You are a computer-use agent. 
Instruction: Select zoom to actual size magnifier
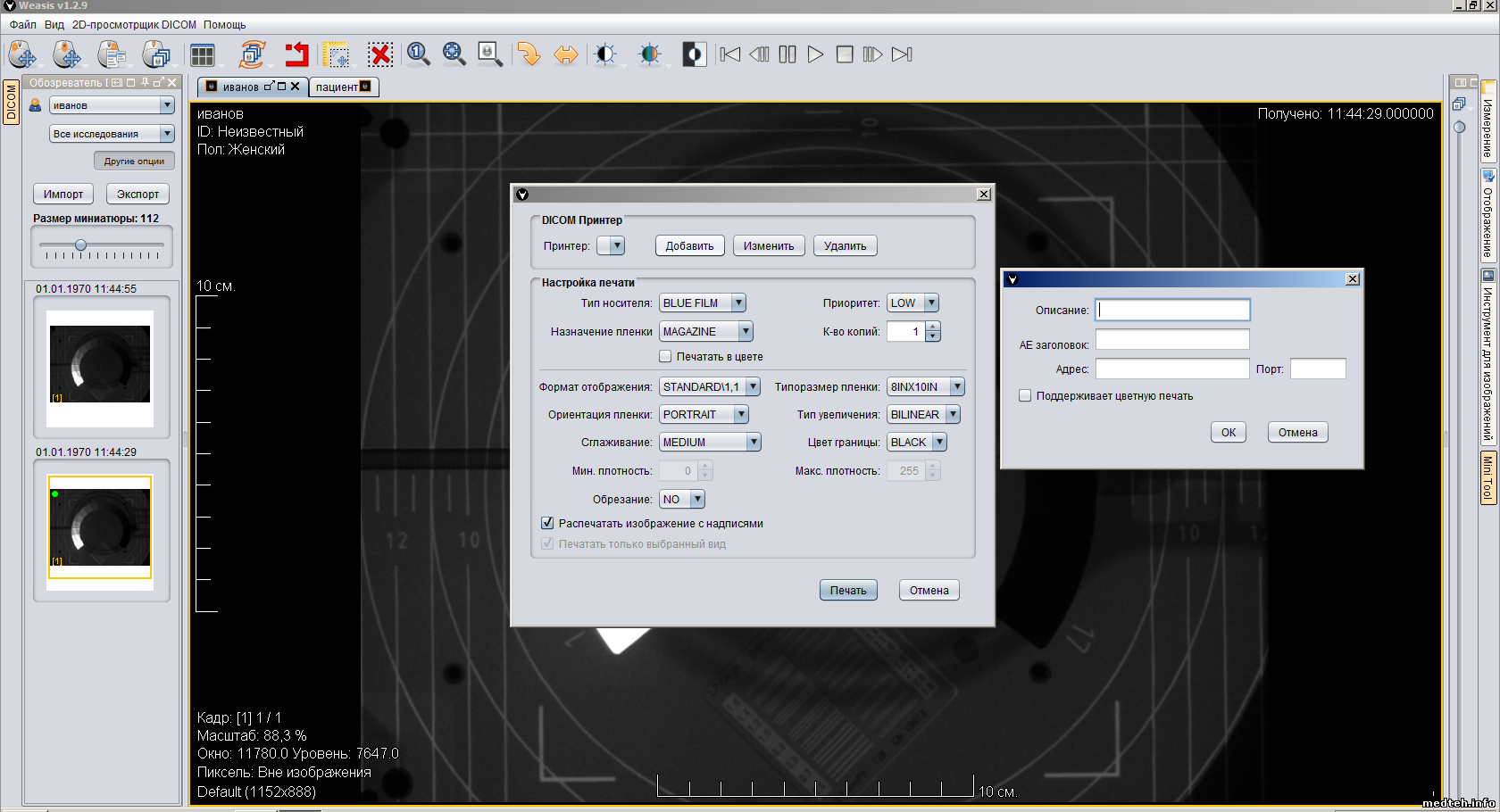(x=418, y=54)
